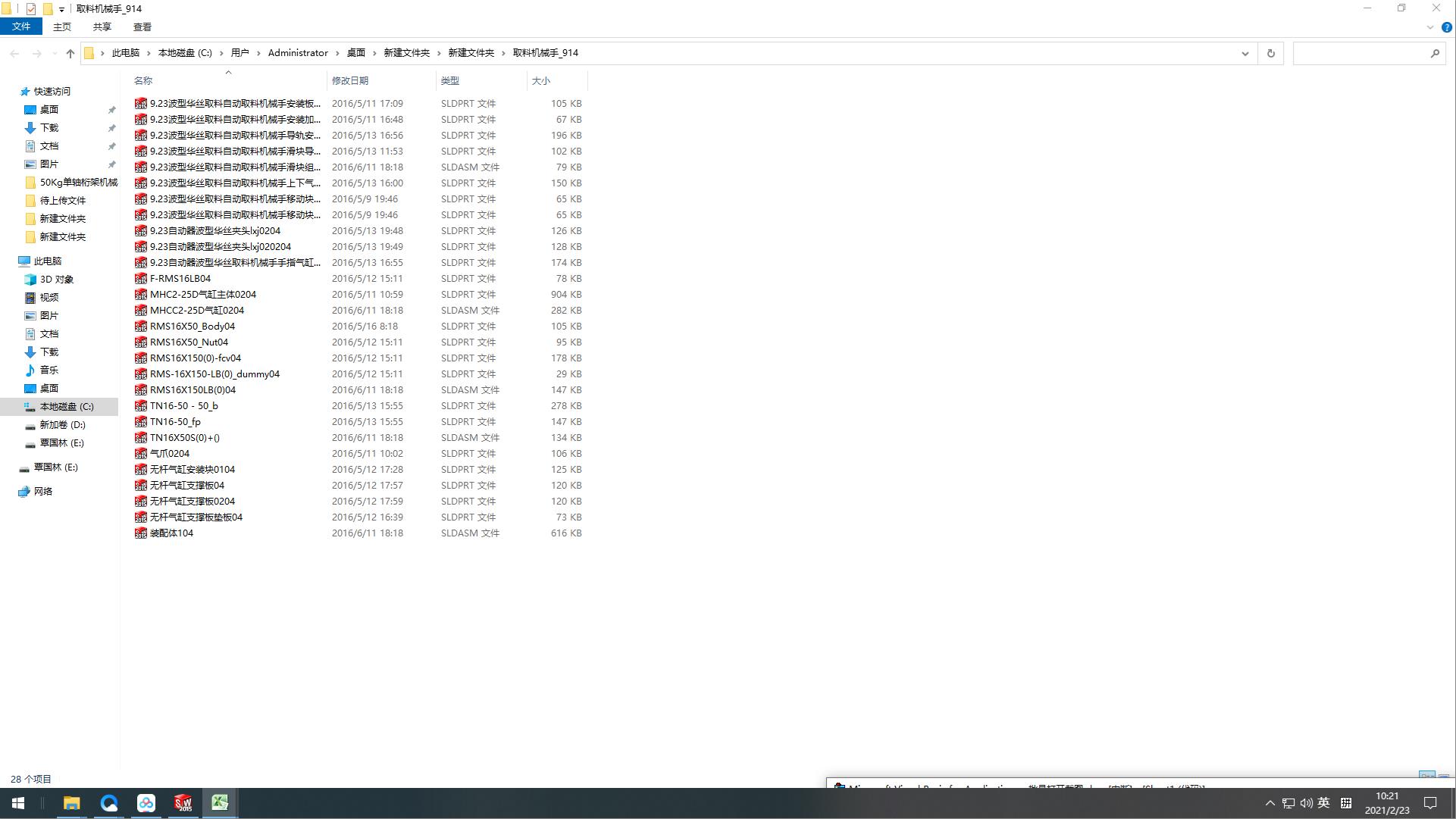This screenshot has height=819, width=1456.
Task: Open the quick access toolbar customize dropdown
Action: 61,9
